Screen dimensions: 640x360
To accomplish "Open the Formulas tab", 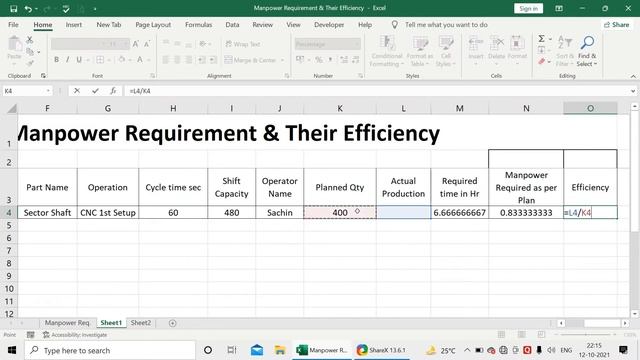I will (x=198, y=24).
